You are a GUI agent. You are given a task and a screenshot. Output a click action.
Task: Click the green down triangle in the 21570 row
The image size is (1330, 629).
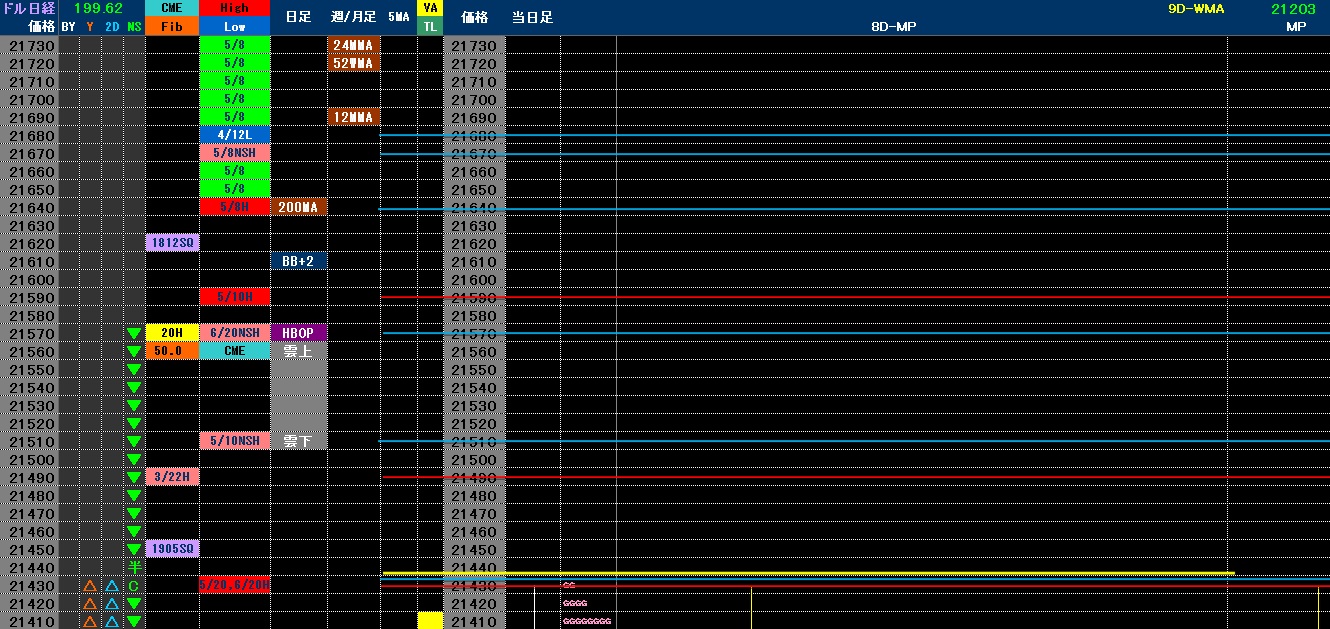click(x=134, y=333)
